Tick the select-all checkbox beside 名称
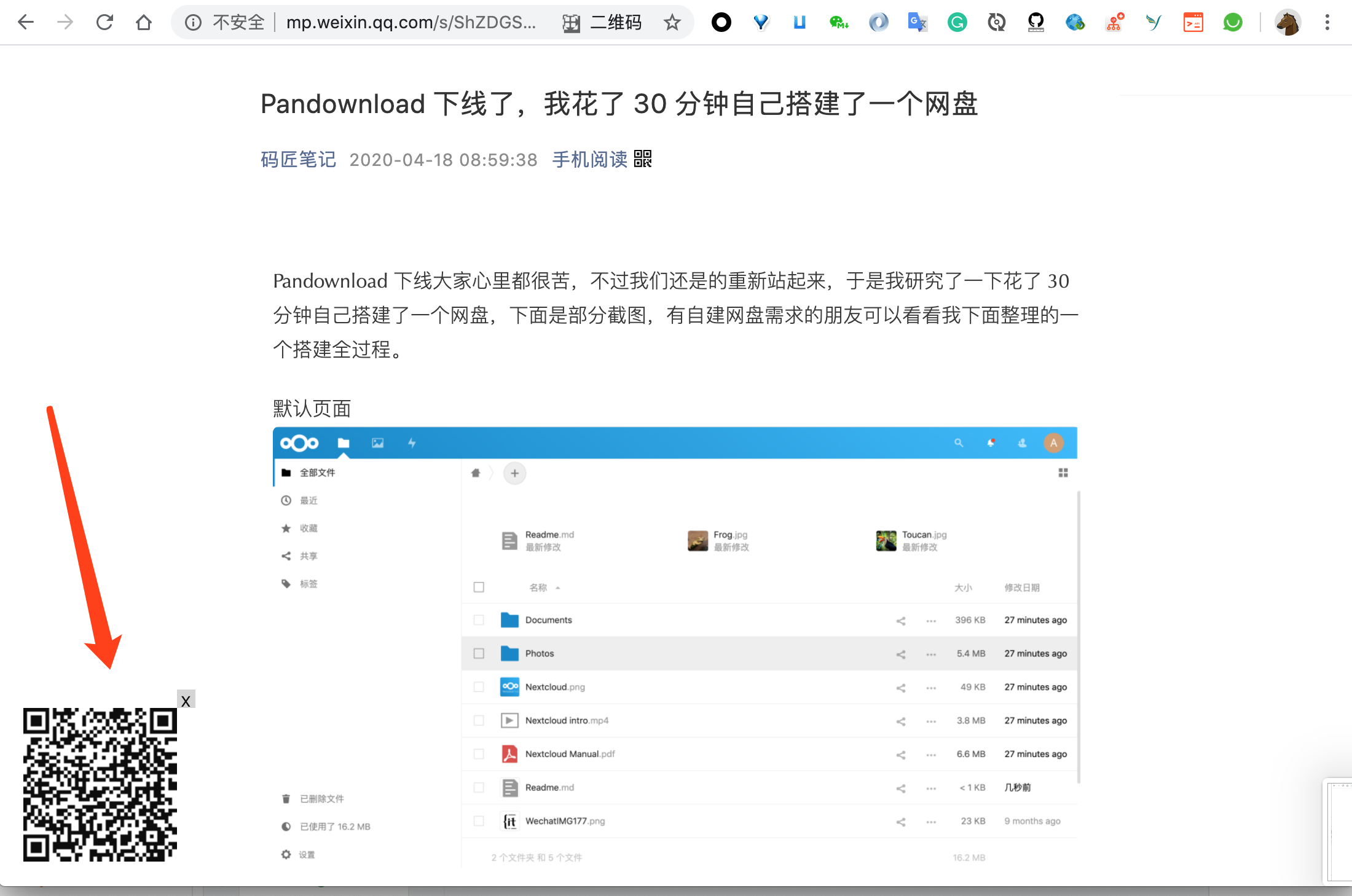 pos(479,588)
